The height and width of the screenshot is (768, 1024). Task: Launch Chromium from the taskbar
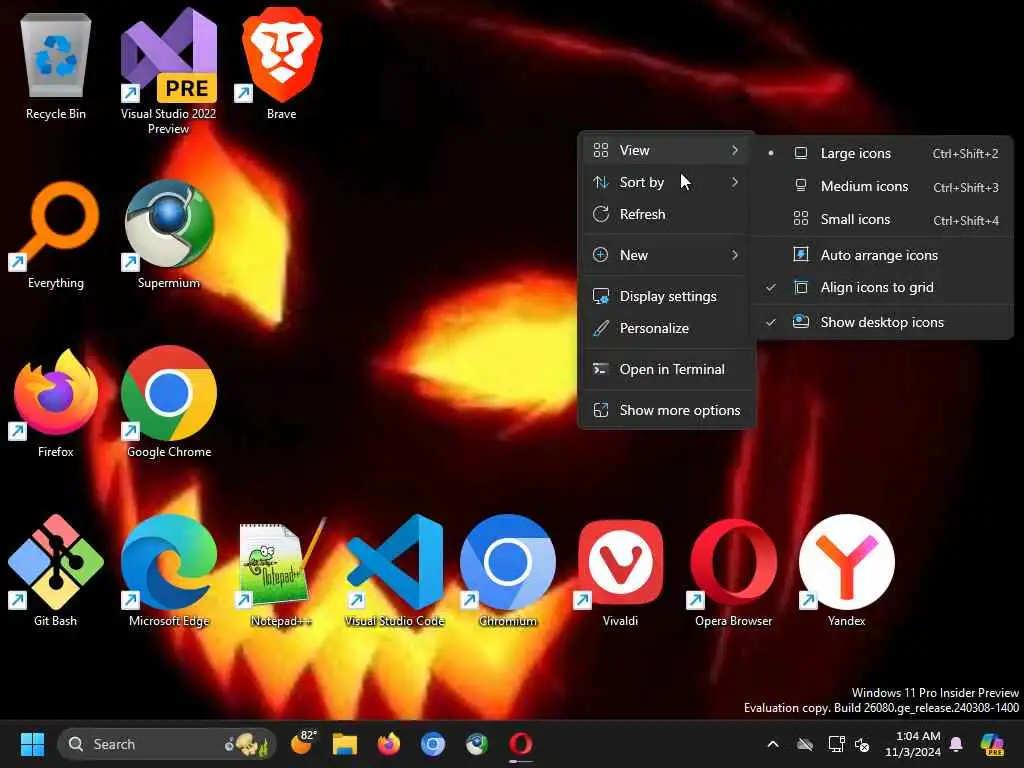pyautogui.click(x=432, y=744)
